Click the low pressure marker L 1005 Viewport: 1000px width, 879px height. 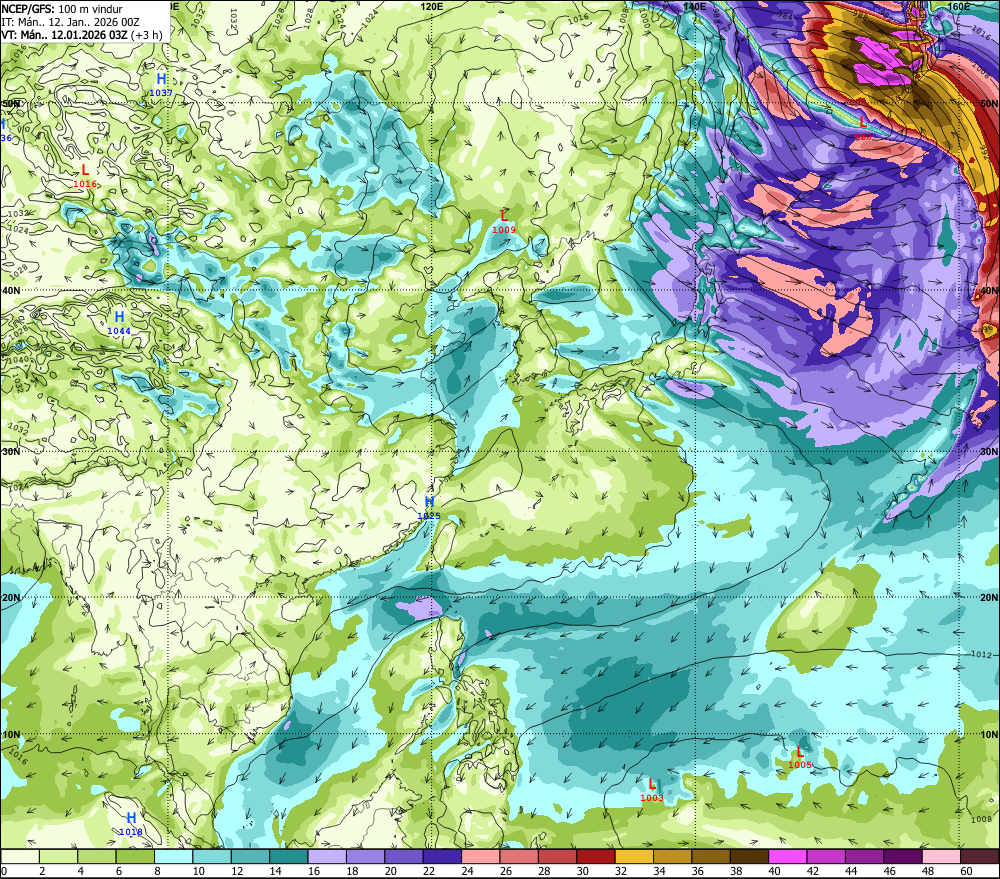click(x=800, y=757)
